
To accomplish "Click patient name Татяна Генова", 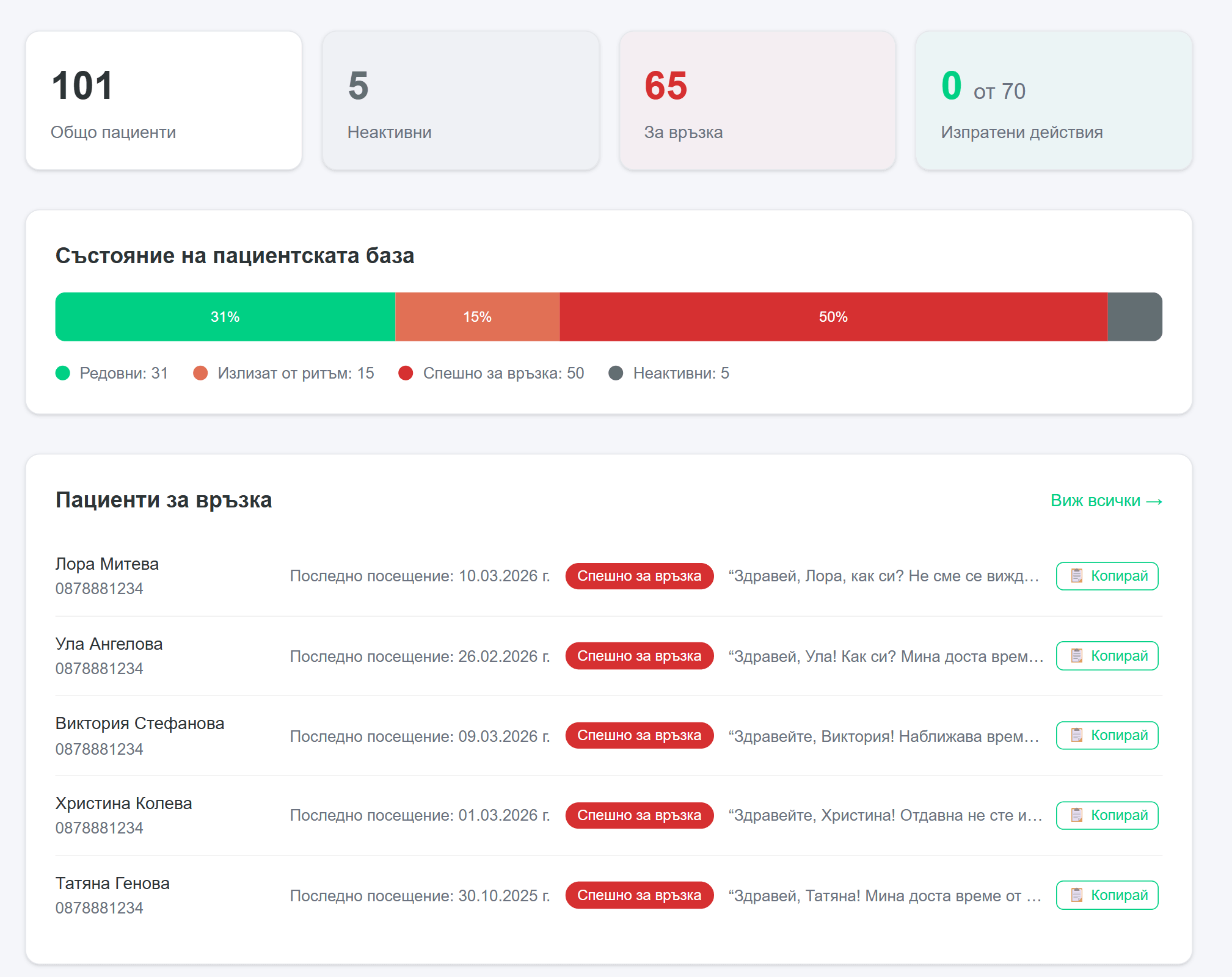I will click(112, 883).
